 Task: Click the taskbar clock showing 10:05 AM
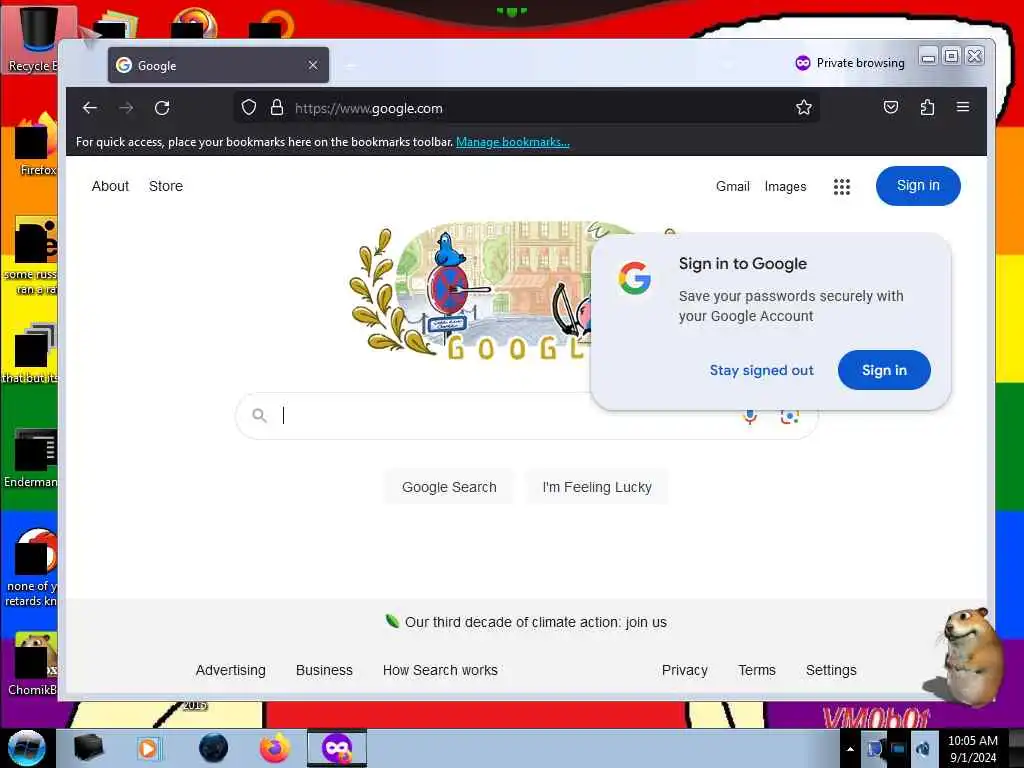coord(972,748)
